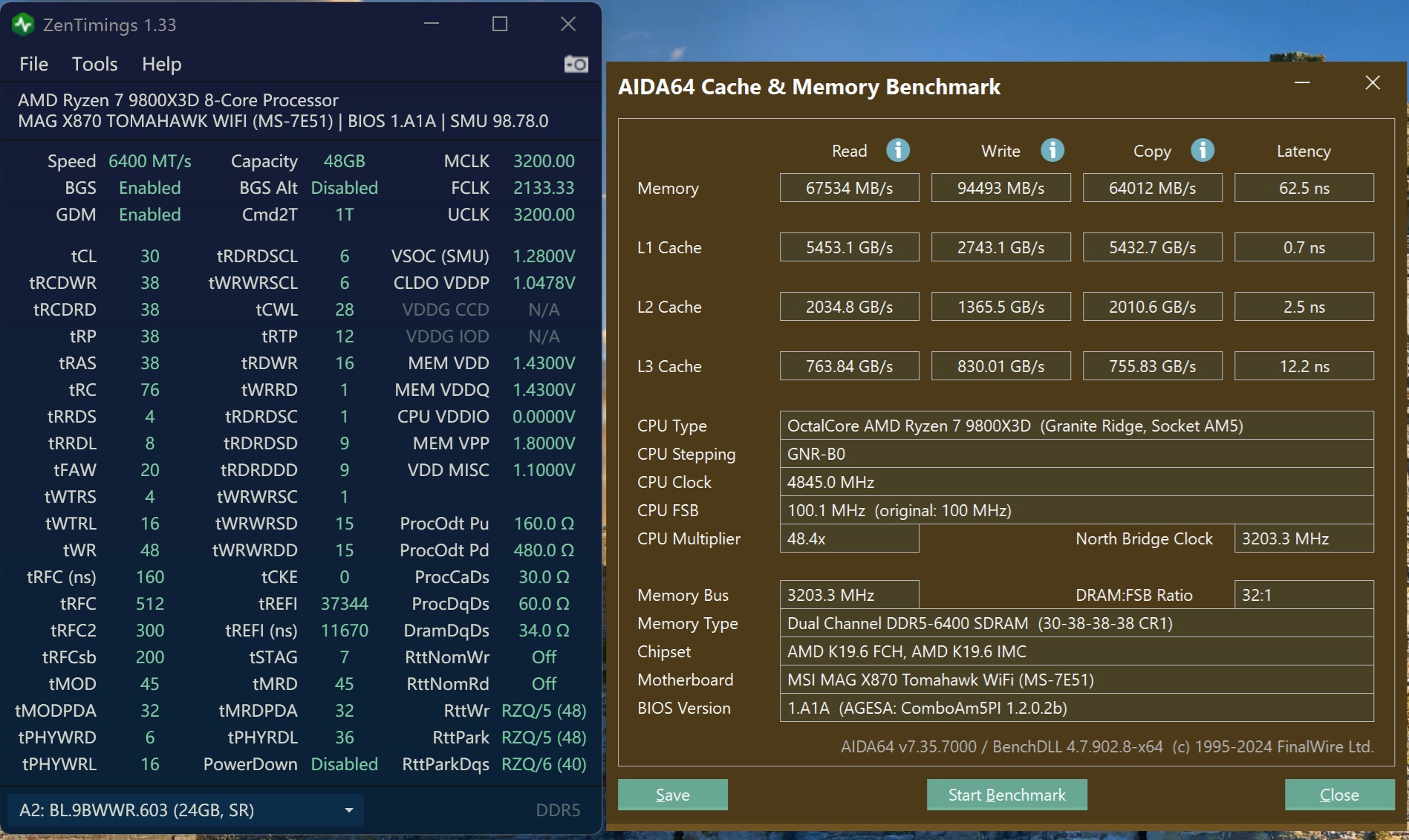Click the DRAM:FSB Ratio field showing 32:1
The height and width of the screenshot is (840, 1409).
(1304, 594)
